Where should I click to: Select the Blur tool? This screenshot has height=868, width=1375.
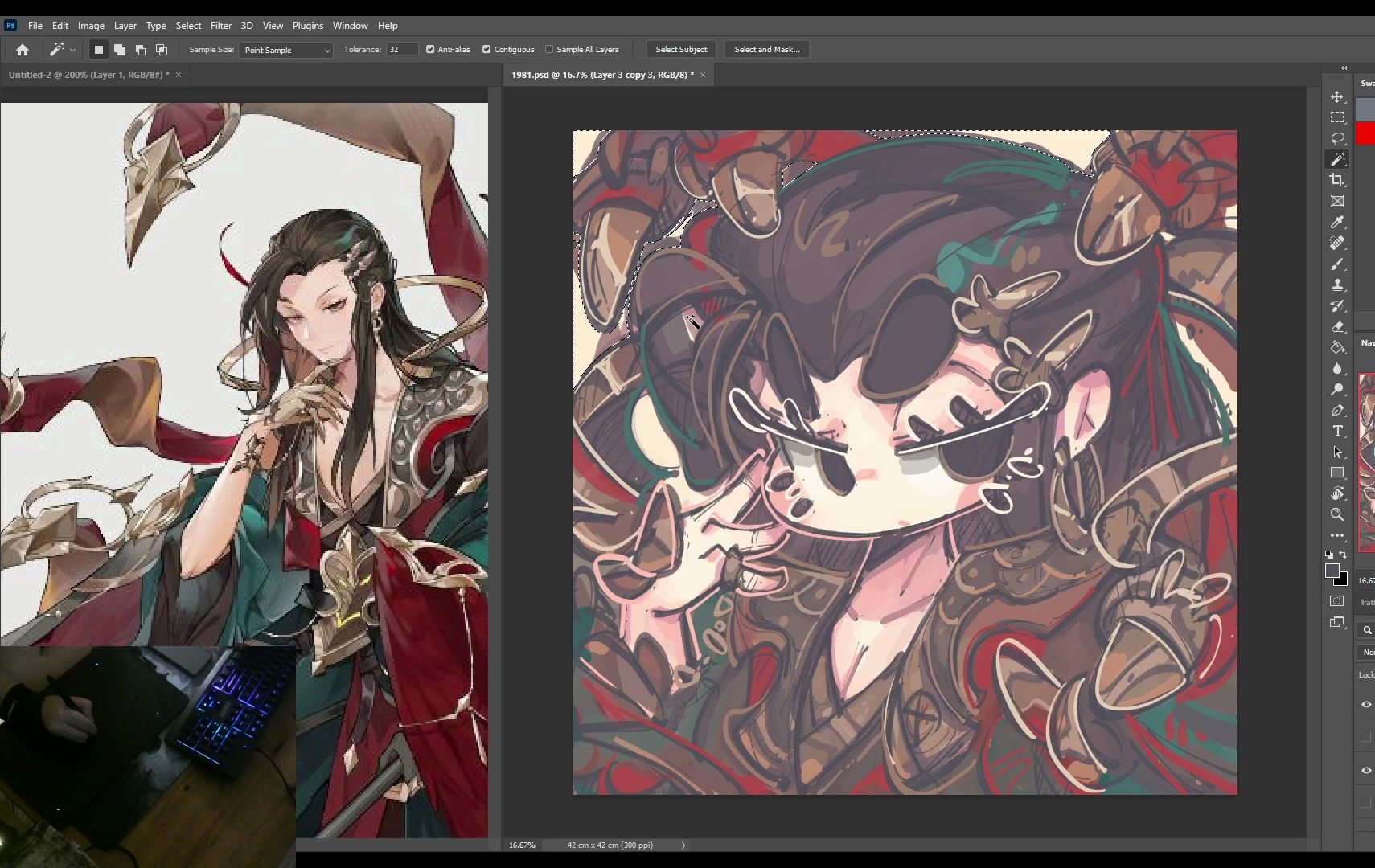(x=1337, y=368)
